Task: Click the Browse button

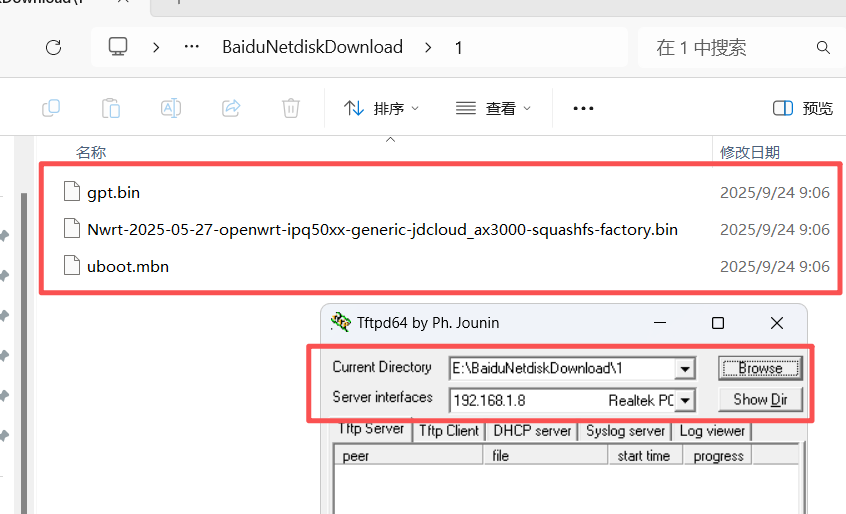Action: 760,368
